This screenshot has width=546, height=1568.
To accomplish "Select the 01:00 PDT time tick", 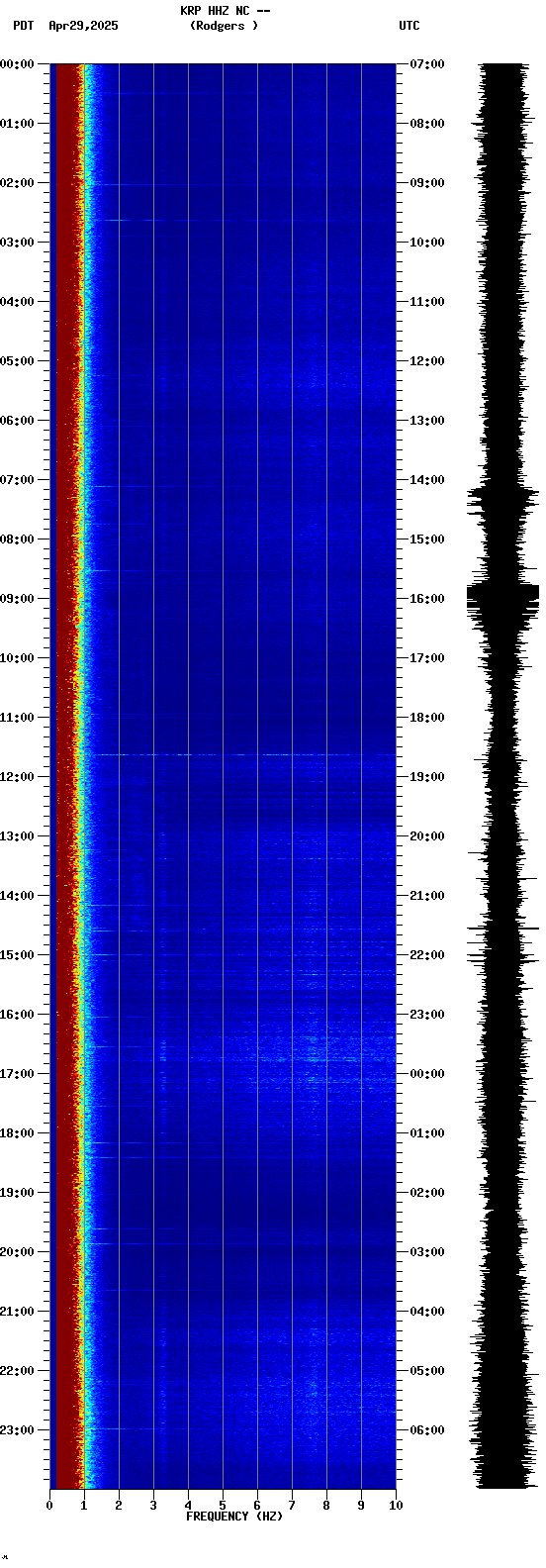I will [19, 124].
